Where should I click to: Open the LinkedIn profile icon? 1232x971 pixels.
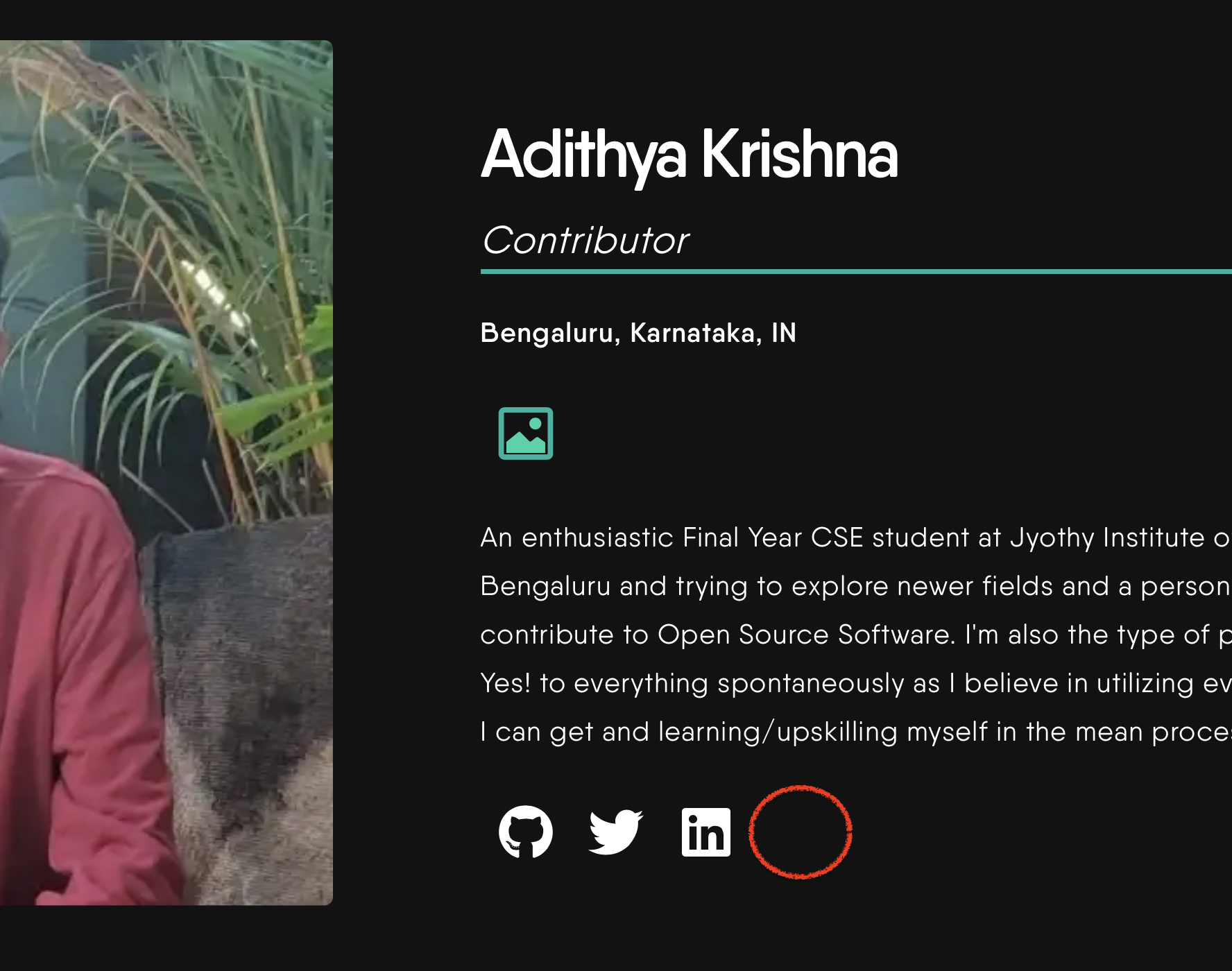(x=706, y=832)
